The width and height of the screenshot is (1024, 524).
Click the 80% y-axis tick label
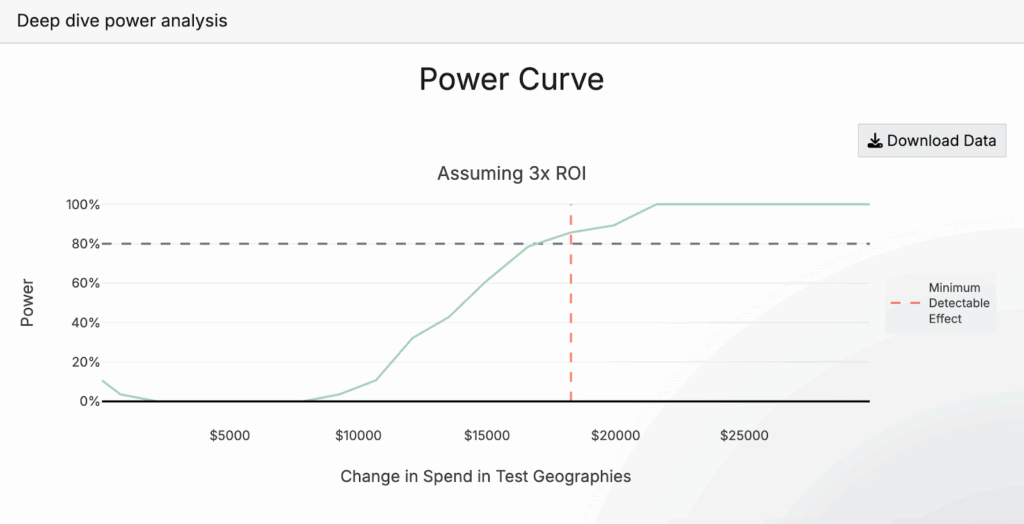(85, 244)
